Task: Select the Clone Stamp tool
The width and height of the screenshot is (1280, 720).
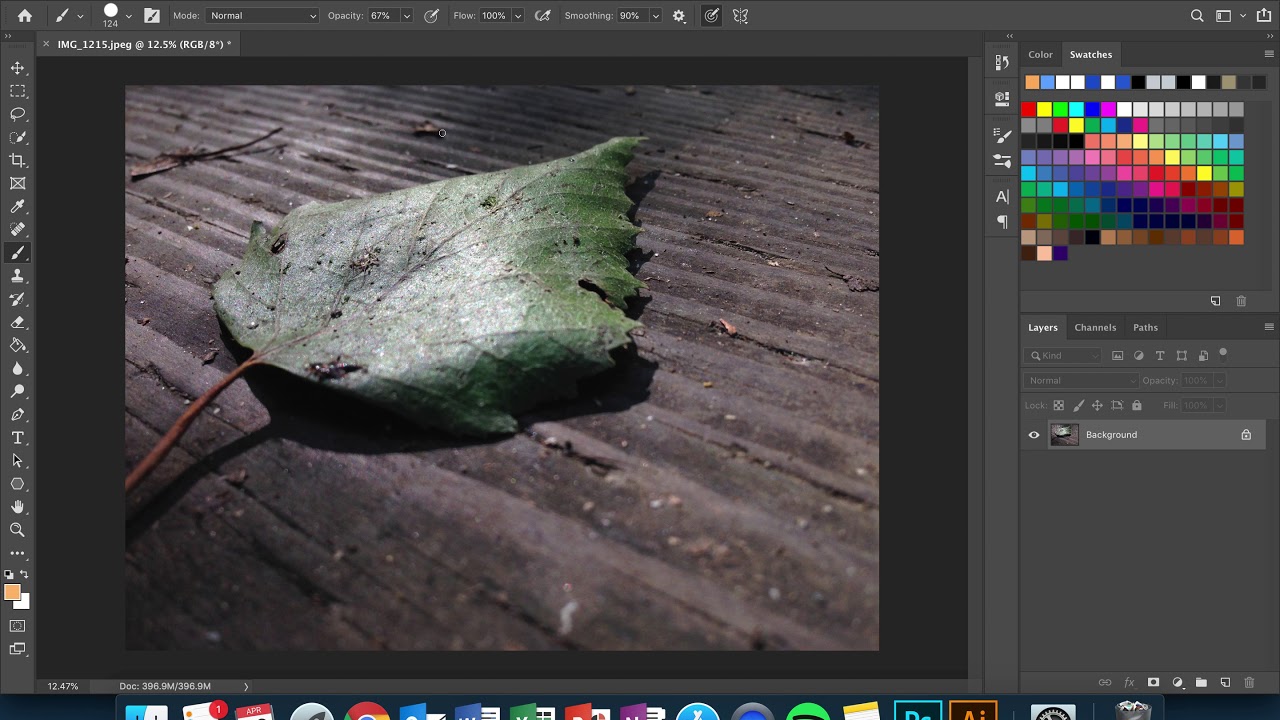Action: click(x=17, y=276)
